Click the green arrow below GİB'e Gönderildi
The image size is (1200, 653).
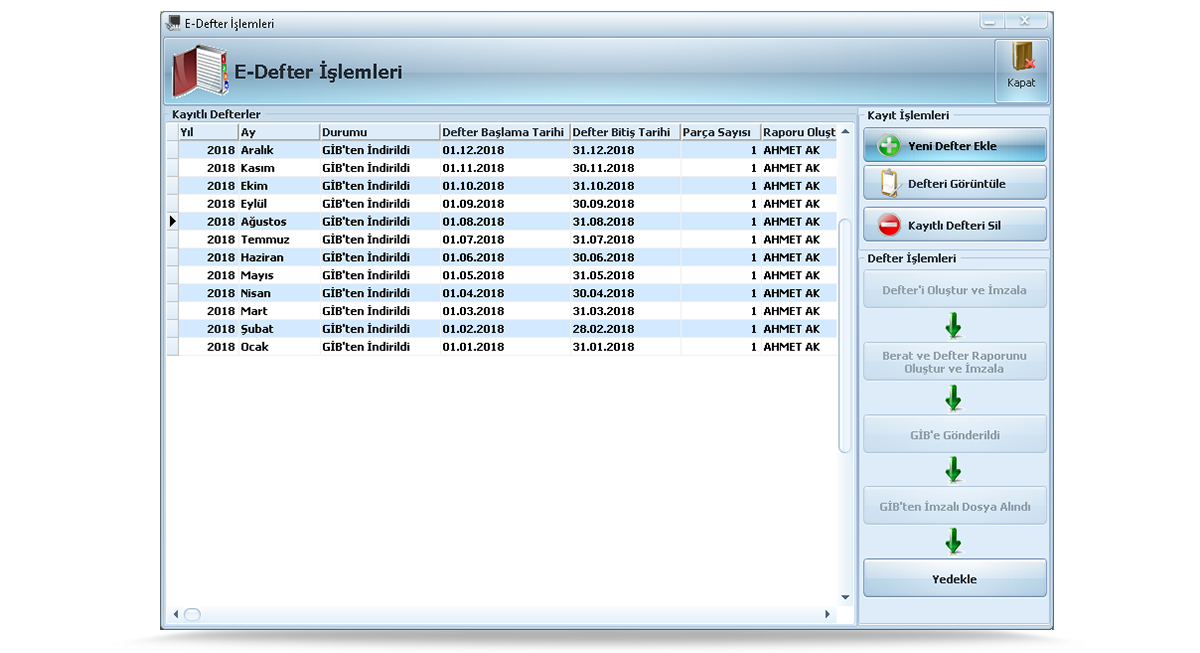click(x=953, y=469)
